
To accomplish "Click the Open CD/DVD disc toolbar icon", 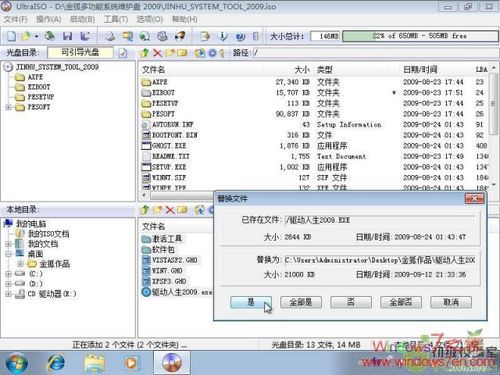I will pyautogui.click(x=50, y=36).
